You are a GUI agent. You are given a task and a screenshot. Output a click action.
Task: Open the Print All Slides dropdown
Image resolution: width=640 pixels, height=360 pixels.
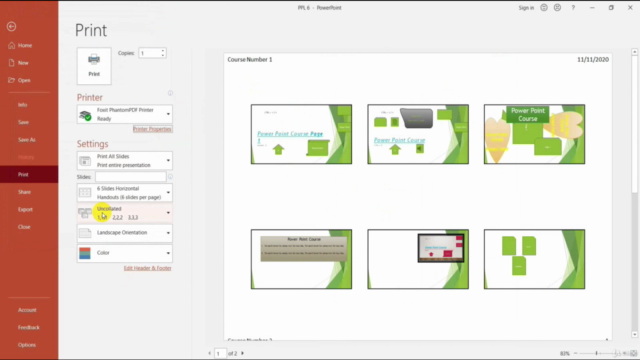[124, 161]
